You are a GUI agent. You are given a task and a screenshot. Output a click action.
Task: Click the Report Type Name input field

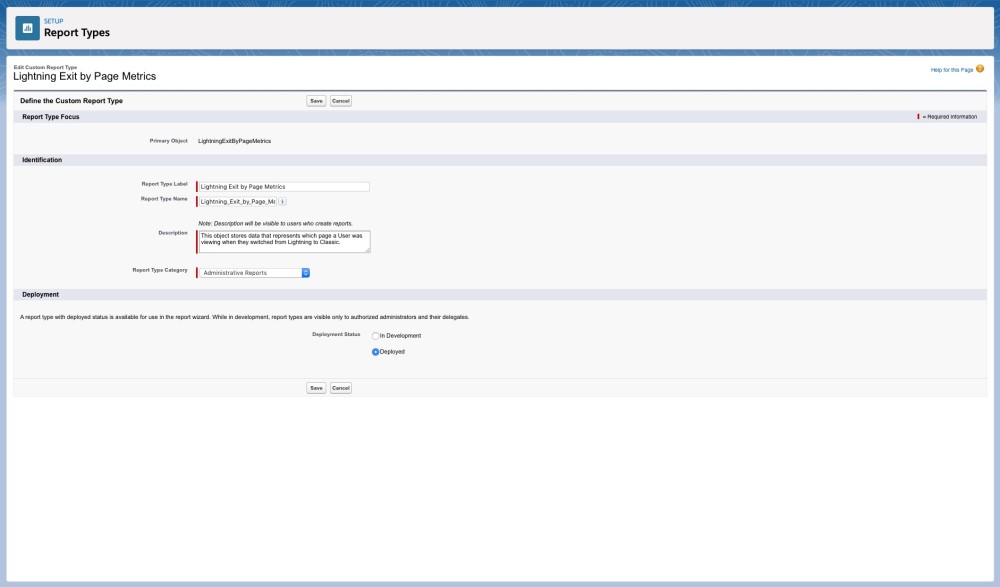238,202
